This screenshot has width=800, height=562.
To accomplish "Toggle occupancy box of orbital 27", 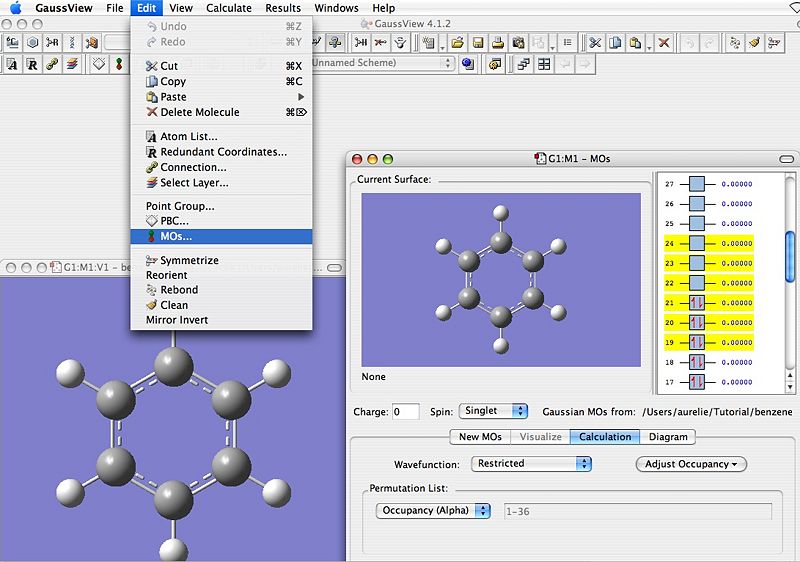I will [697, 184].
